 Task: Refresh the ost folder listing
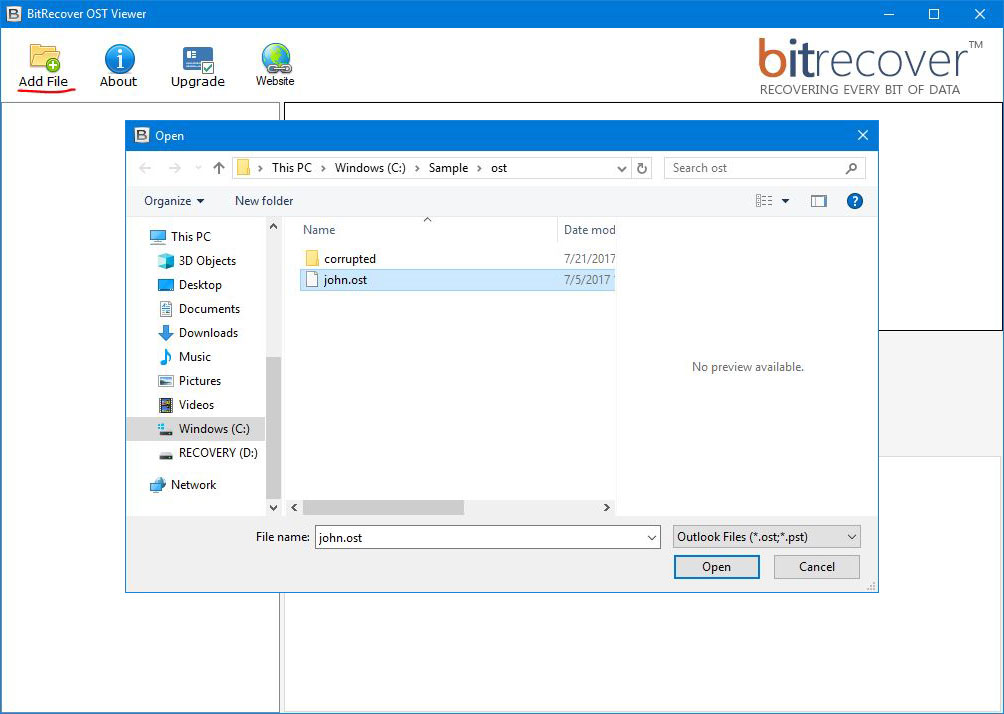point(642,168)
